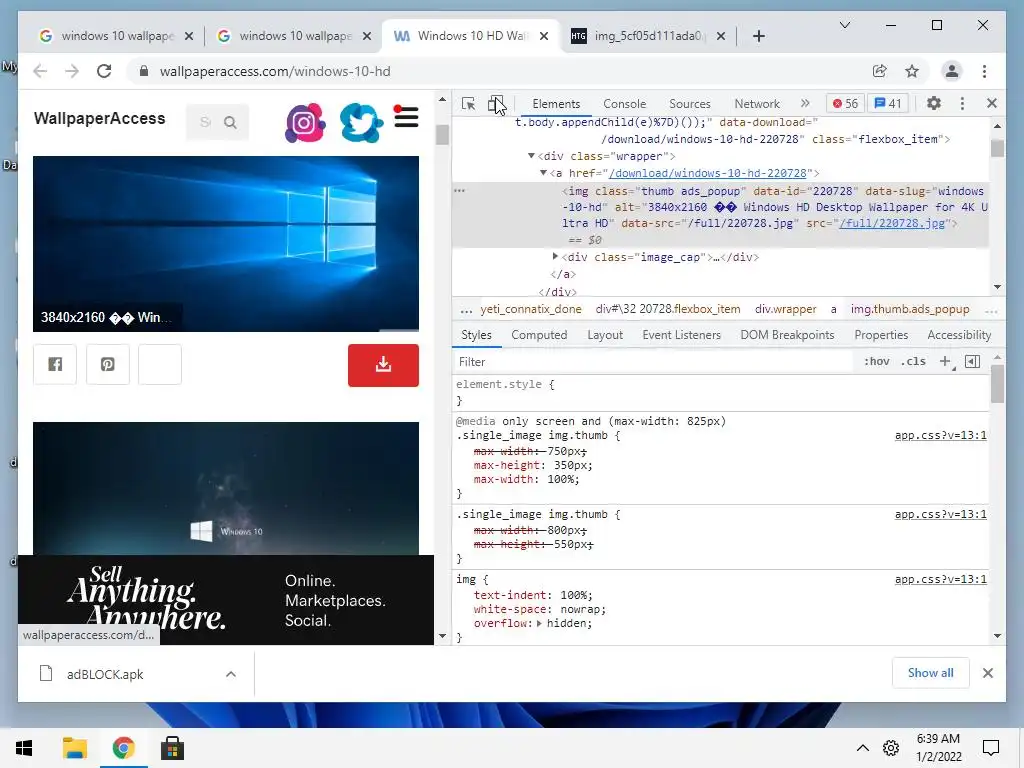Screen dimensions: 1024x768
Task: Switch to the Sources tab
Action: (690, 104)
